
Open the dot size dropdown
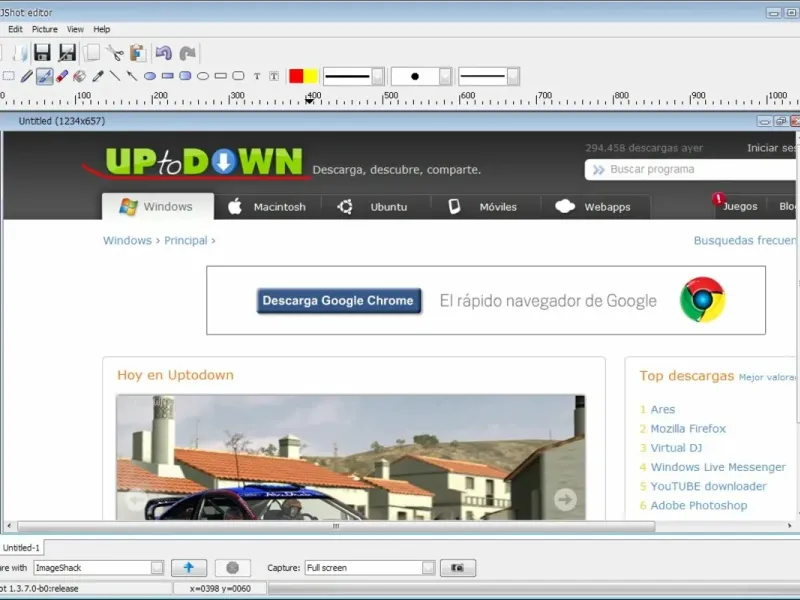point(445,77)
